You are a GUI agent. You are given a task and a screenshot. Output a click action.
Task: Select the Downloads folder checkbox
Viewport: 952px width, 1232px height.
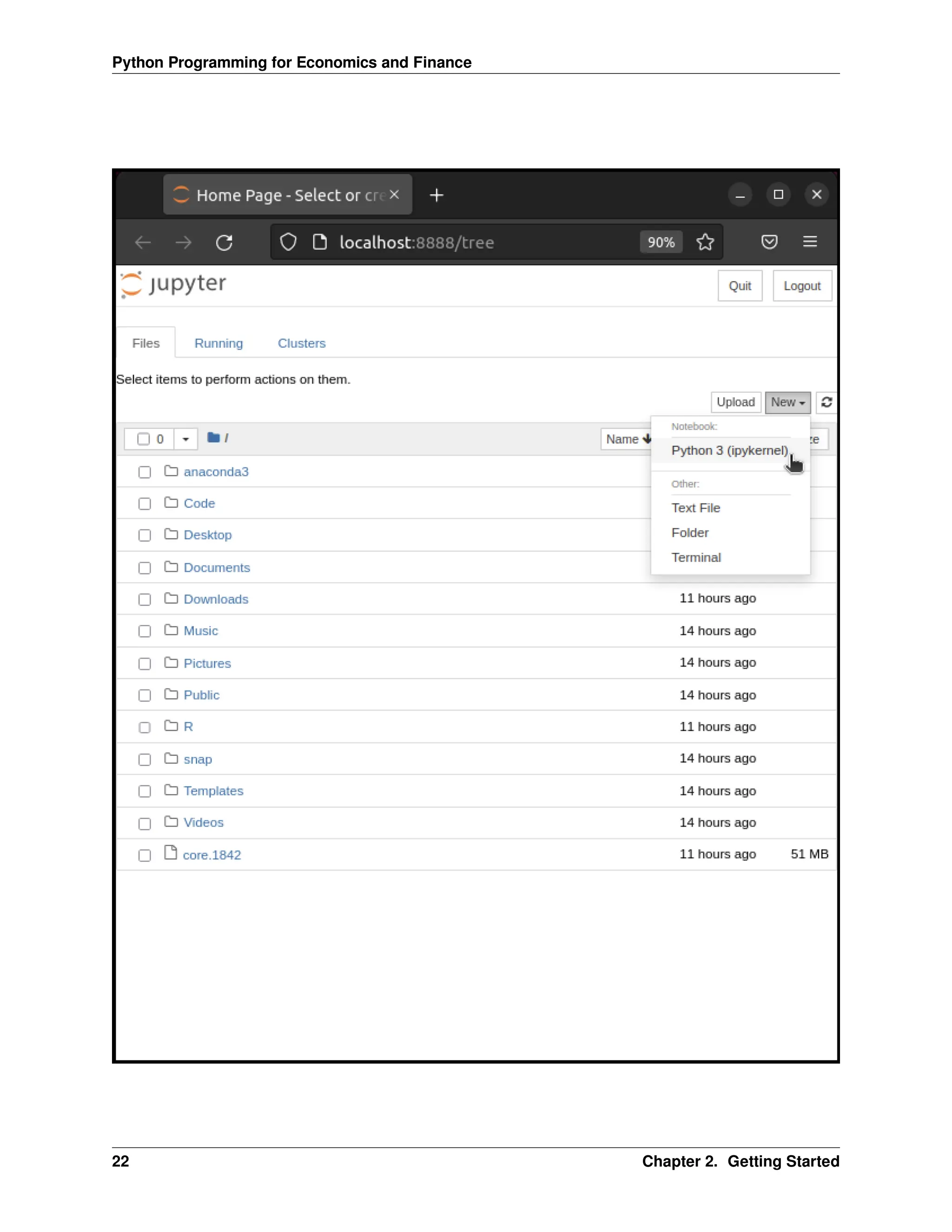point(145,600)
